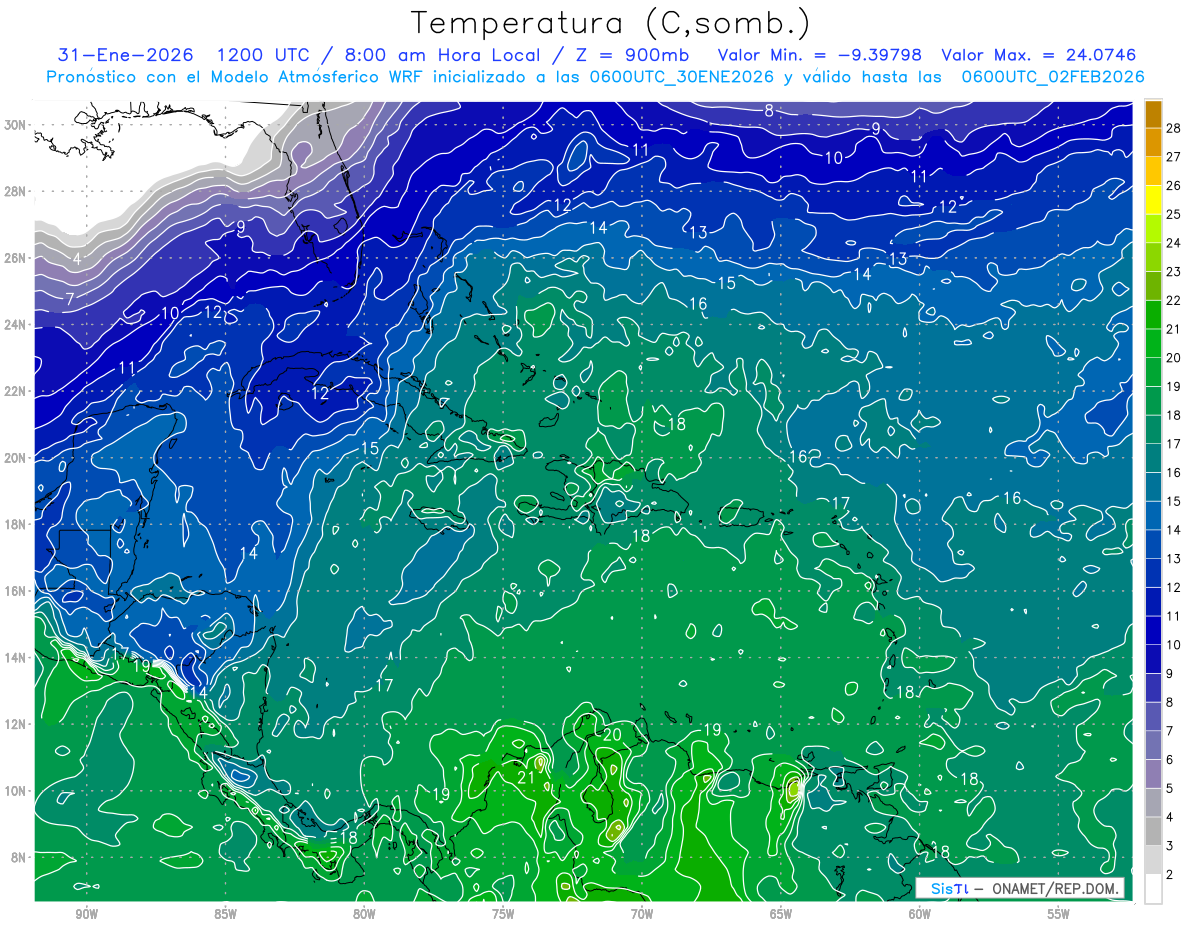Click the '16N' latitude axis label
The image size is (1200, 927).
(15, 591)
